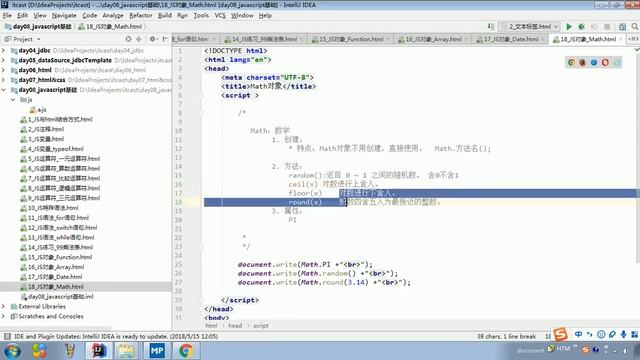
Task: Click the microphone icon in IME bar
Action: 623,334
